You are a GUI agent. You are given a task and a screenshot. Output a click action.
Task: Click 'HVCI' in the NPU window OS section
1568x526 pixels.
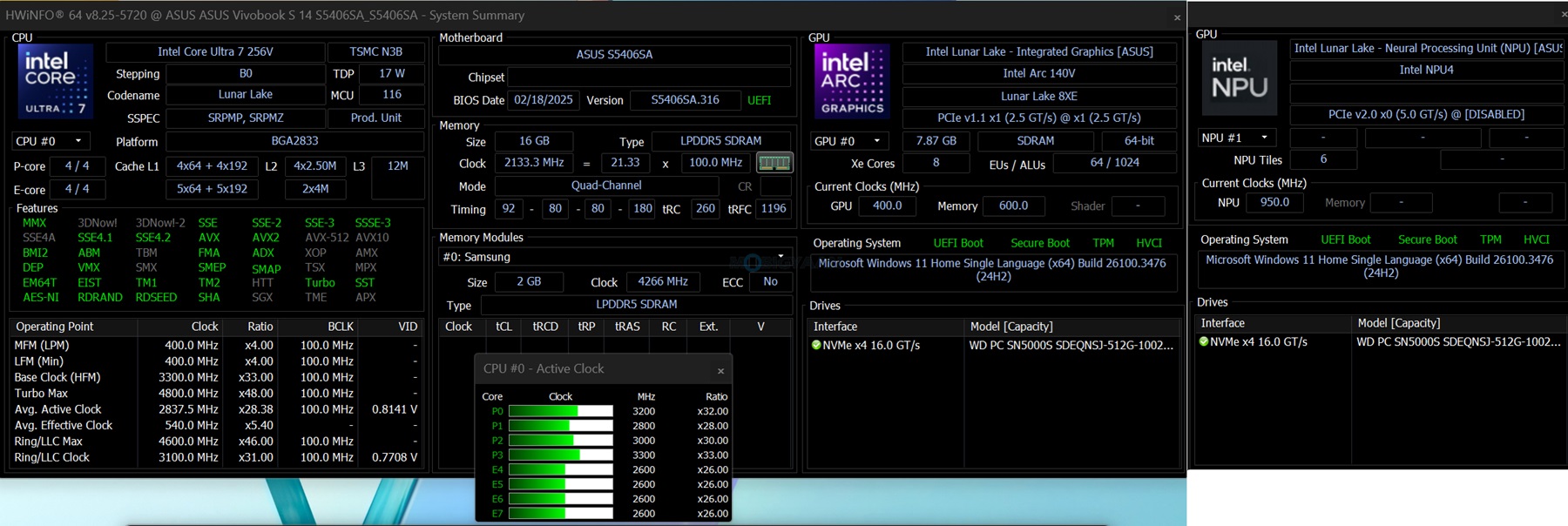coord(1537,239)
